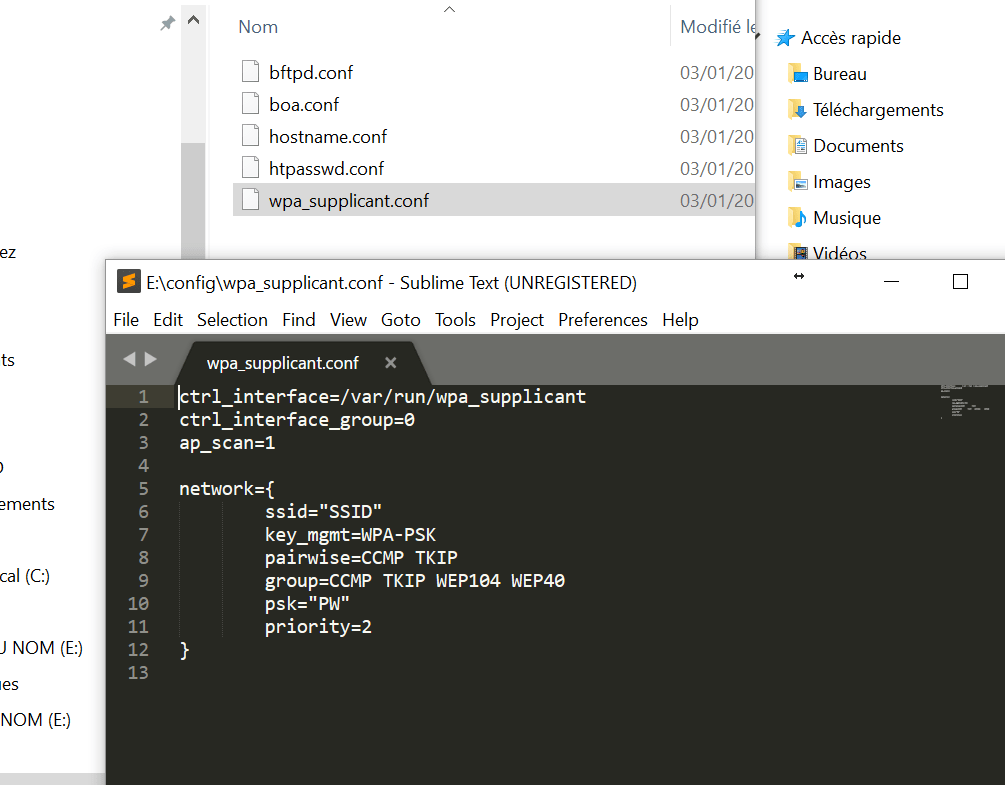Viewport: 1005px width, 785px height.
Task: Click the Sublime Text app icon
Action: 128,282
